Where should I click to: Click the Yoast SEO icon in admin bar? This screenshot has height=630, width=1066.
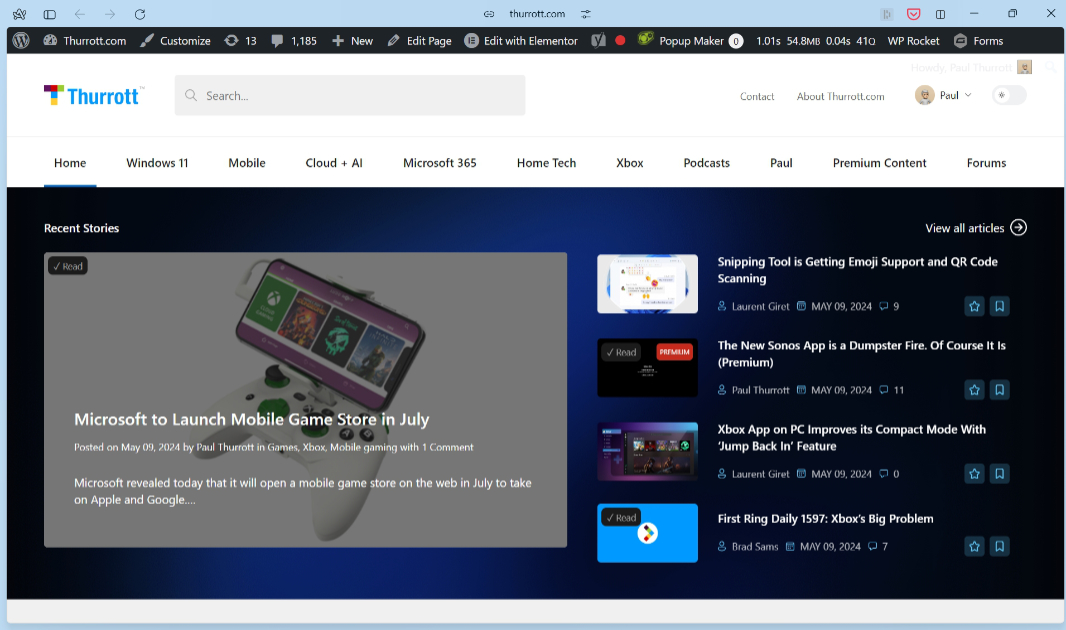(598, 41)
